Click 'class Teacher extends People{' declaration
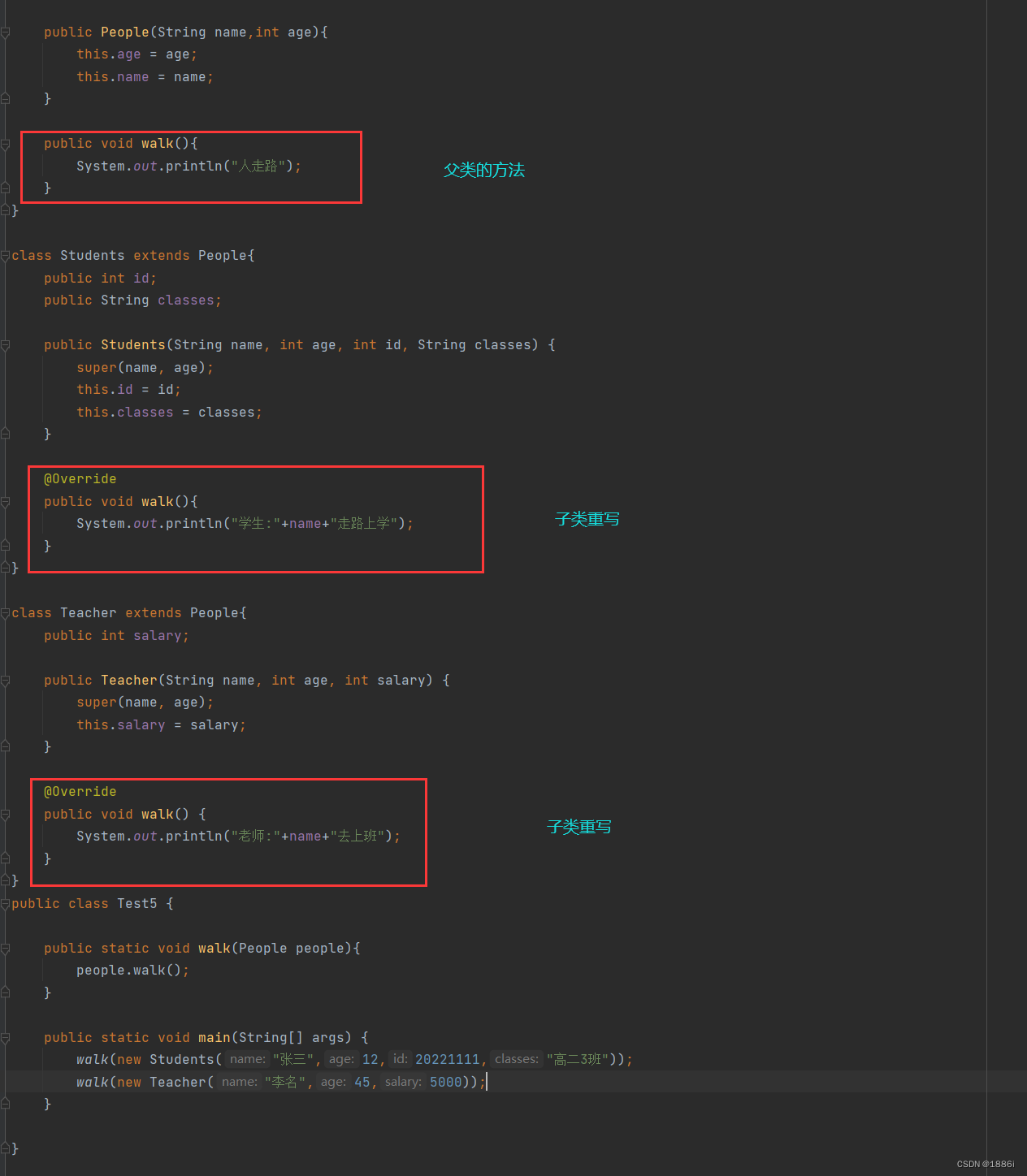 click(x=129, y=613)
